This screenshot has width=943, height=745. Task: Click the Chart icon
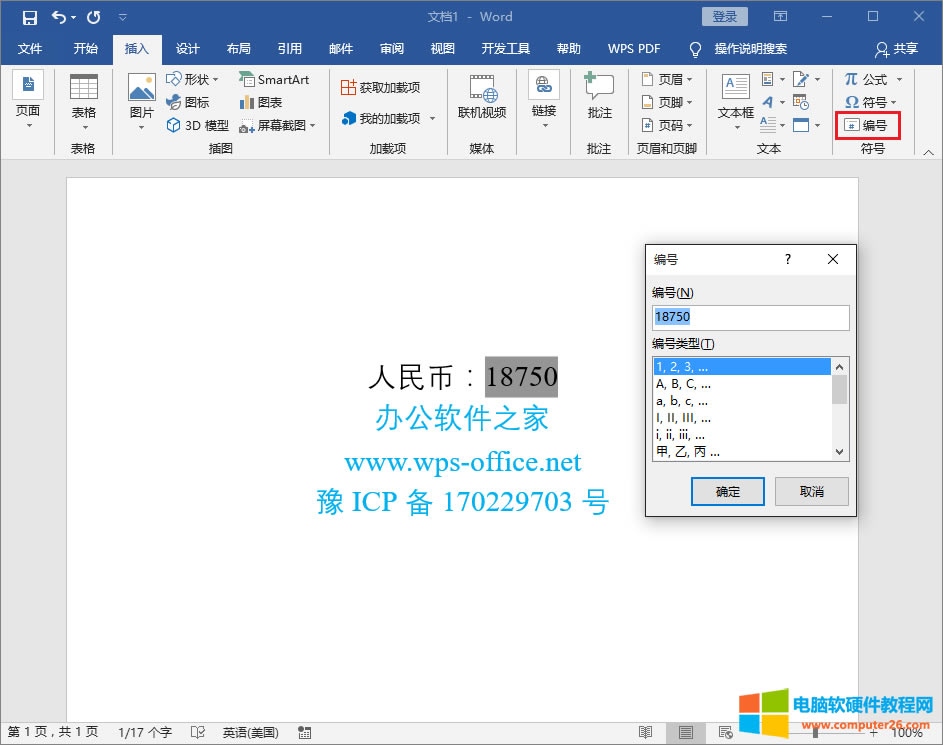click(261, 103)
